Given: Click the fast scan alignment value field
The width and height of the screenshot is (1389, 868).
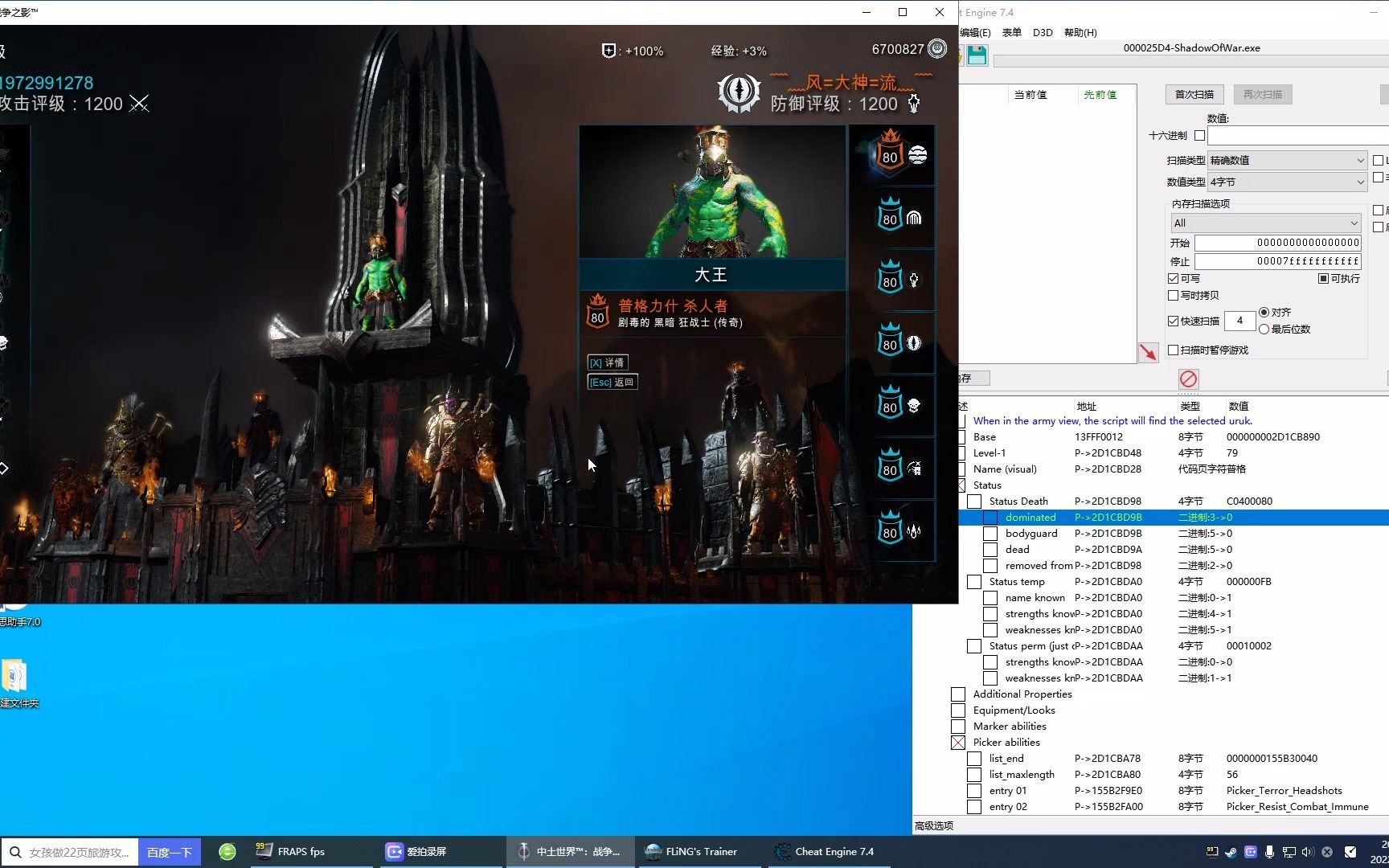Looking at the screenshot, I should [x=1239, y=321].
